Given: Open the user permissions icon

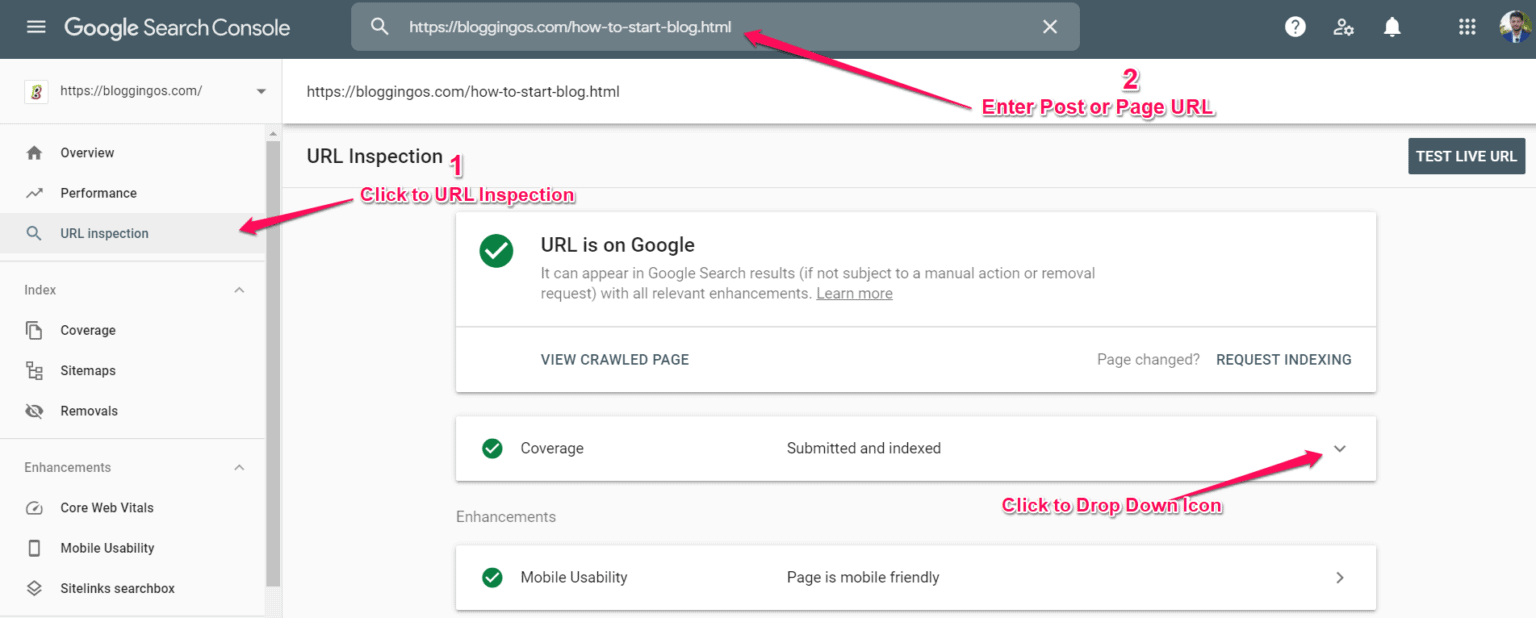Looking at the screenshot, I should pos(1343,27).
